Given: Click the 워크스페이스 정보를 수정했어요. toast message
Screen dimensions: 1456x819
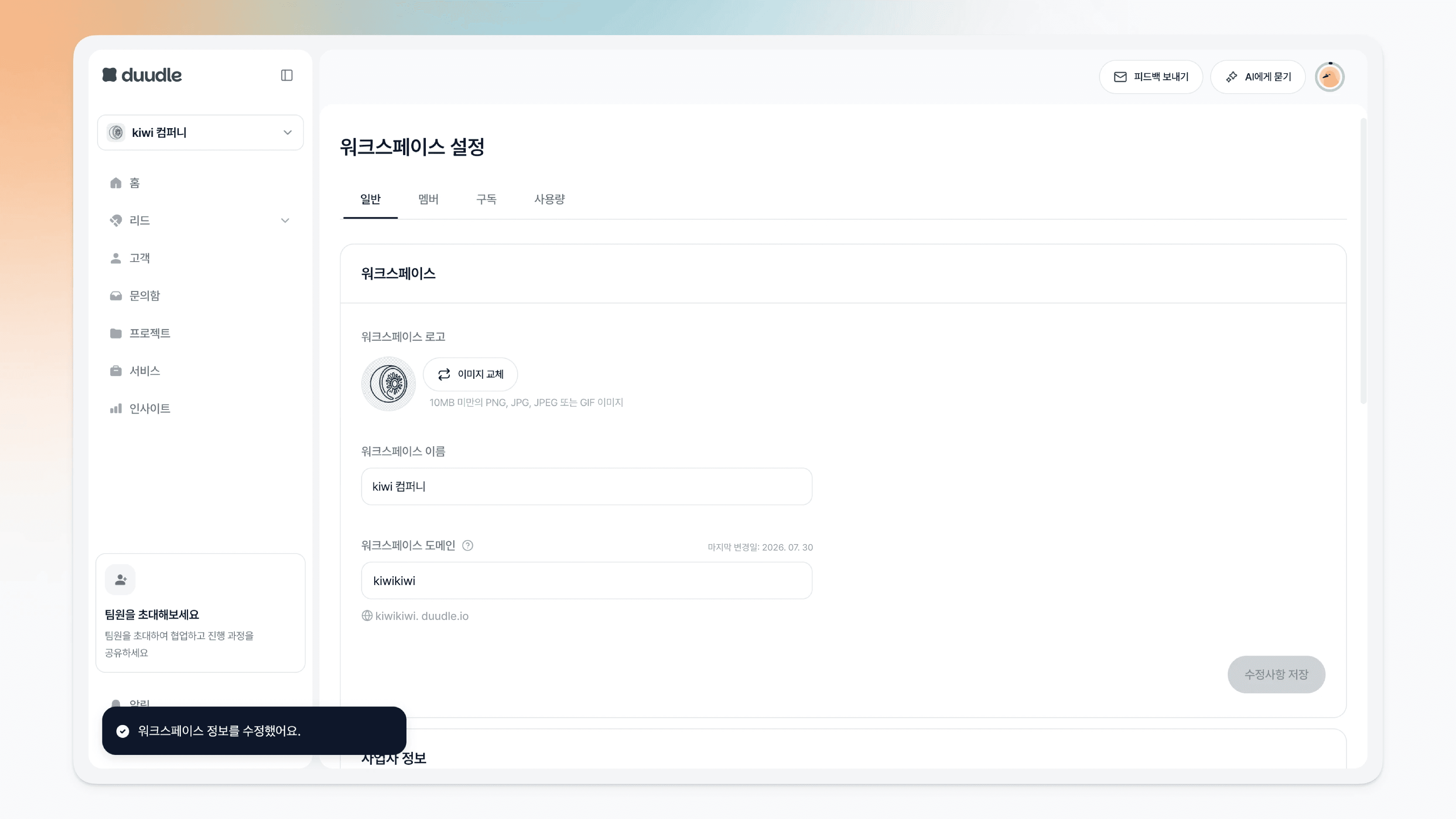Looking at the screenshot, I should click(219, 731).
